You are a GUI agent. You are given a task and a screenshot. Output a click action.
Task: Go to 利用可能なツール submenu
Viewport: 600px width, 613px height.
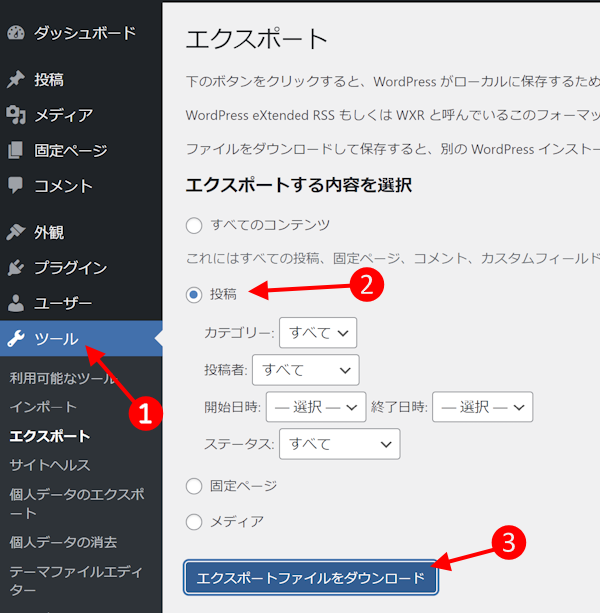coord(63,378)
